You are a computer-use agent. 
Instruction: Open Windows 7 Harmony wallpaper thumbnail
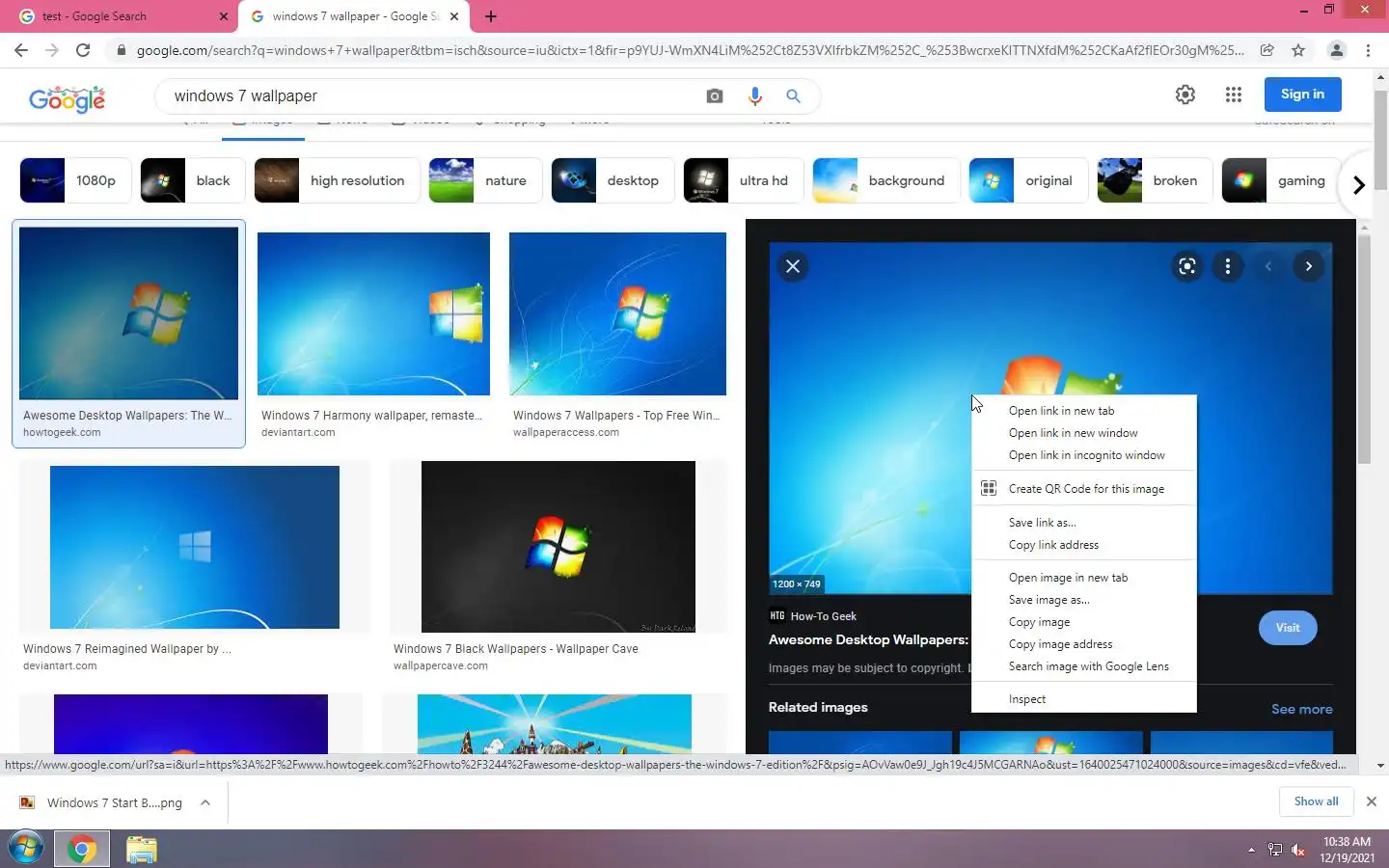click(x=373, y=313)
